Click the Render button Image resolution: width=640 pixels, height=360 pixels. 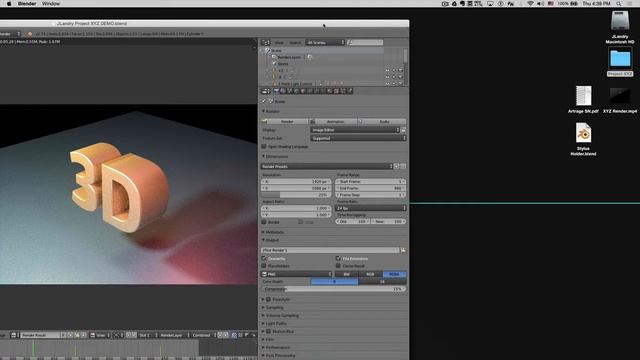[x=285, y=122]
